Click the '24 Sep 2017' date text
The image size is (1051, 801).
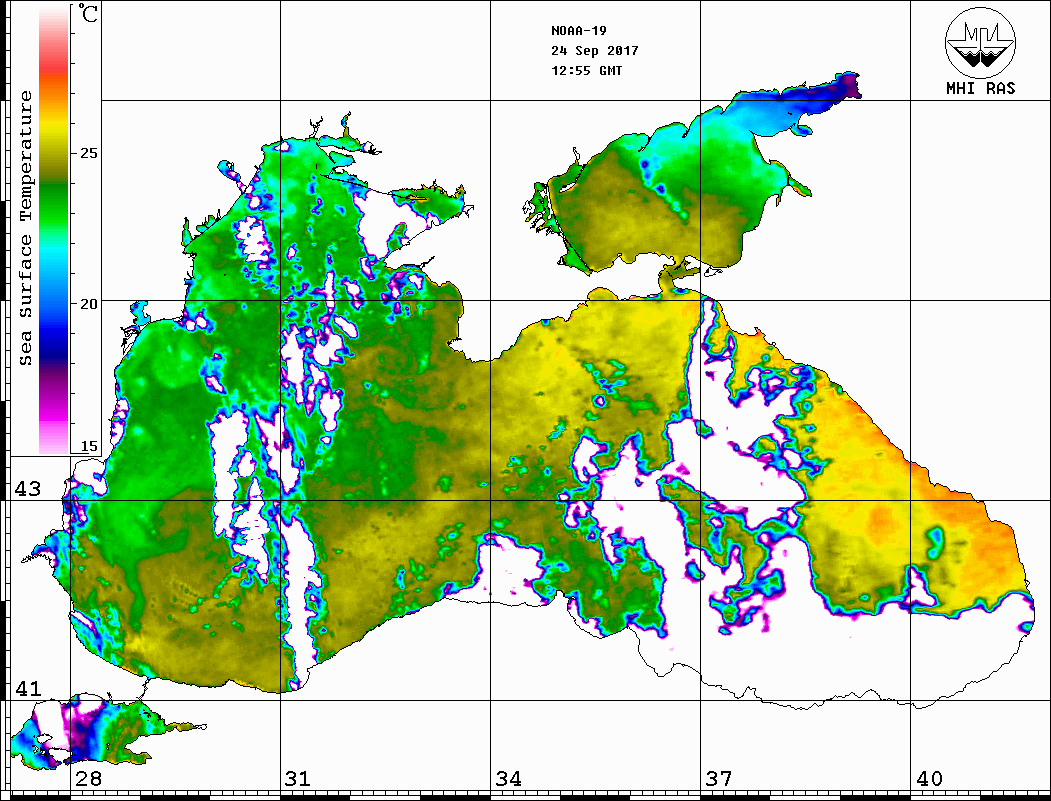click(595, 51)
